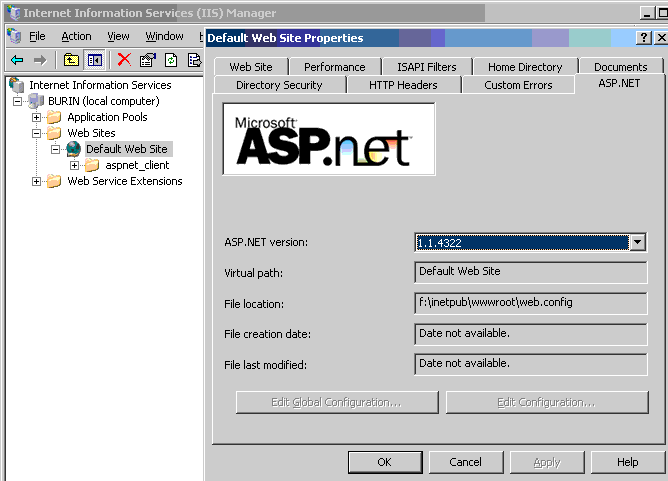Click the Cancel button
Screen dimensions: 668x481
465,462
